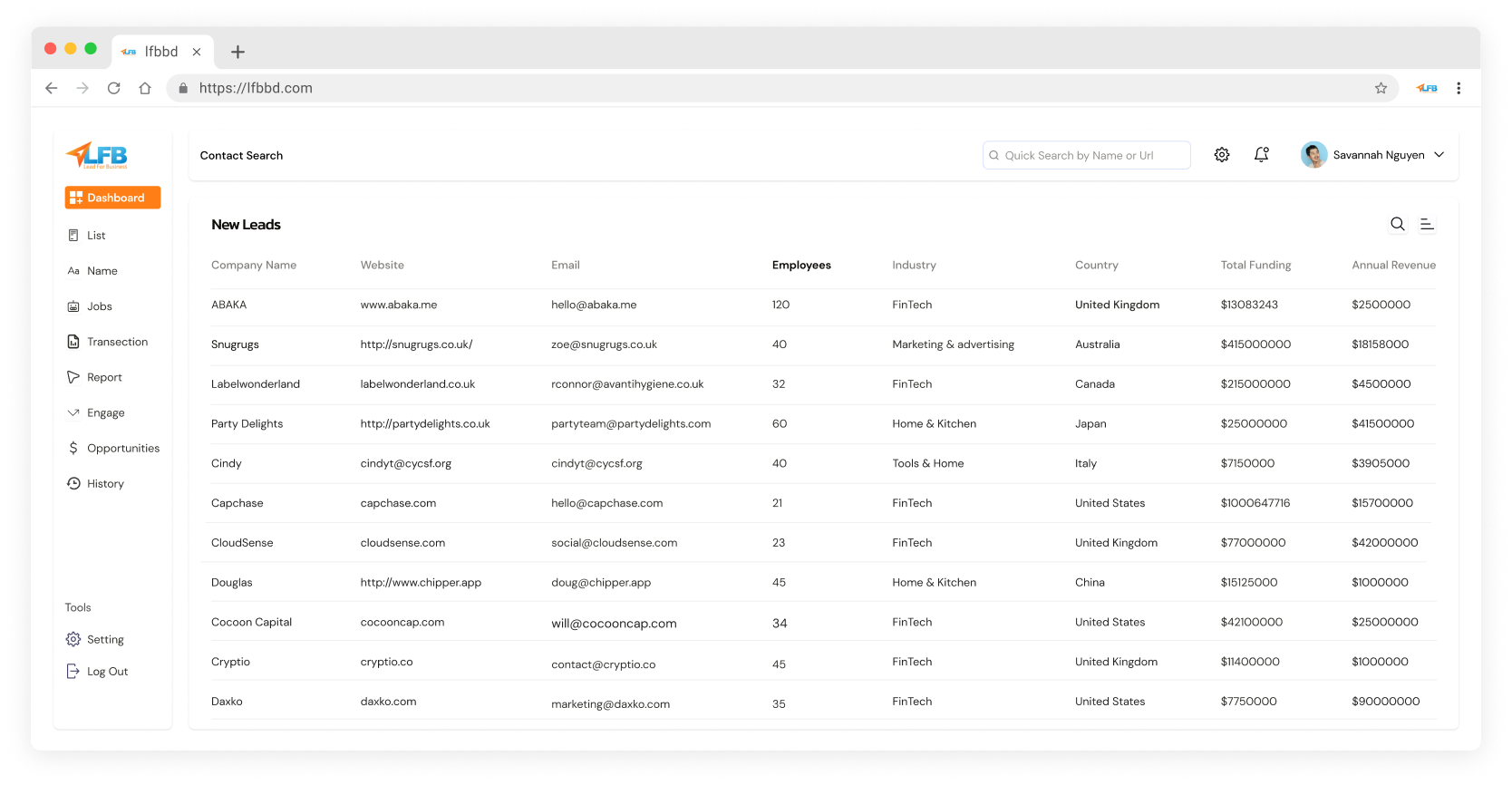Open notifications bell icon
Image resolution: width=1512 pixels, height=785 pixels.
(1261, 155)
